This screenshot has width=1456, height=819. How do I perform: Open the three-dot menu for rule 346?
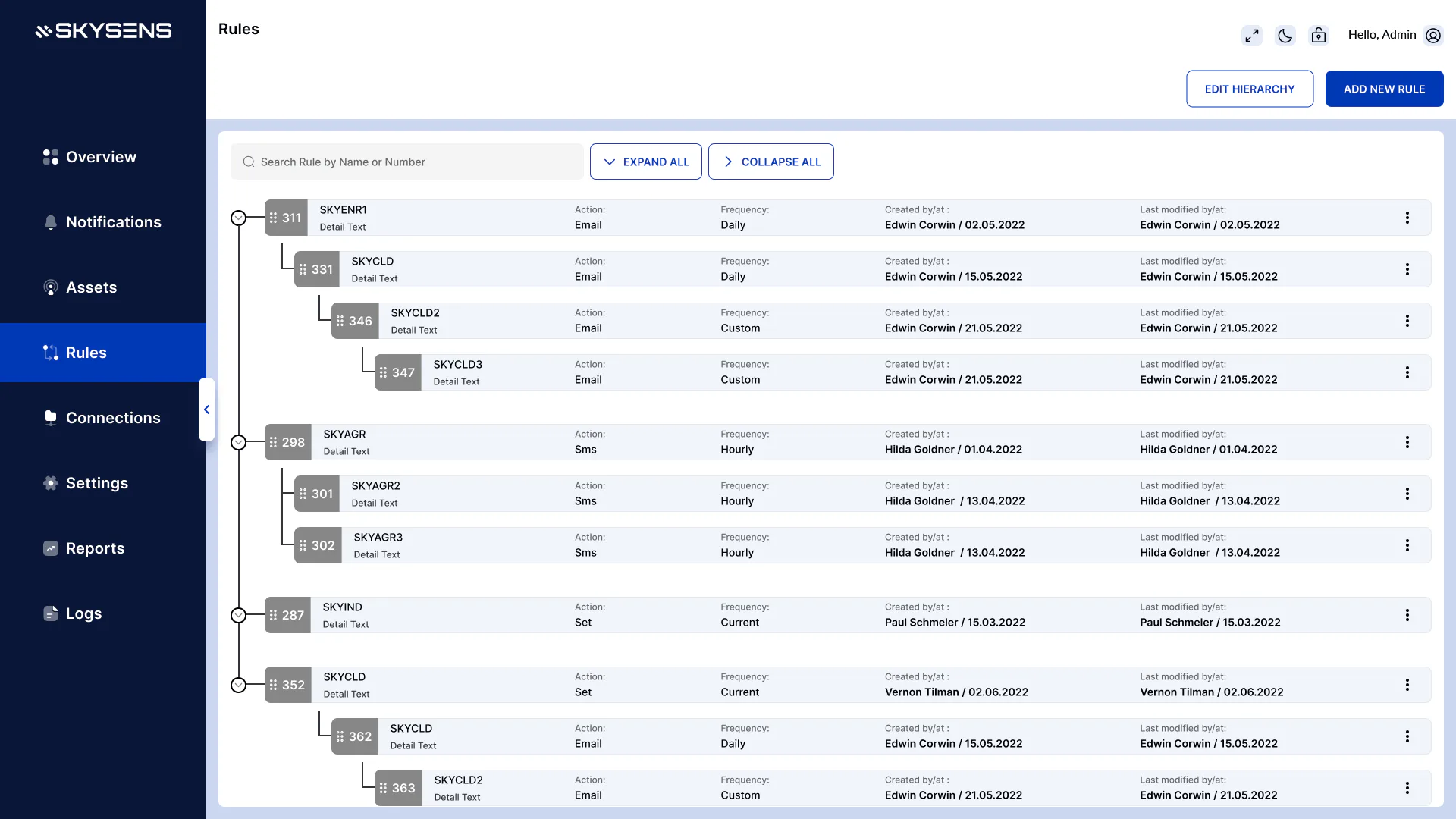[1407, 321]
